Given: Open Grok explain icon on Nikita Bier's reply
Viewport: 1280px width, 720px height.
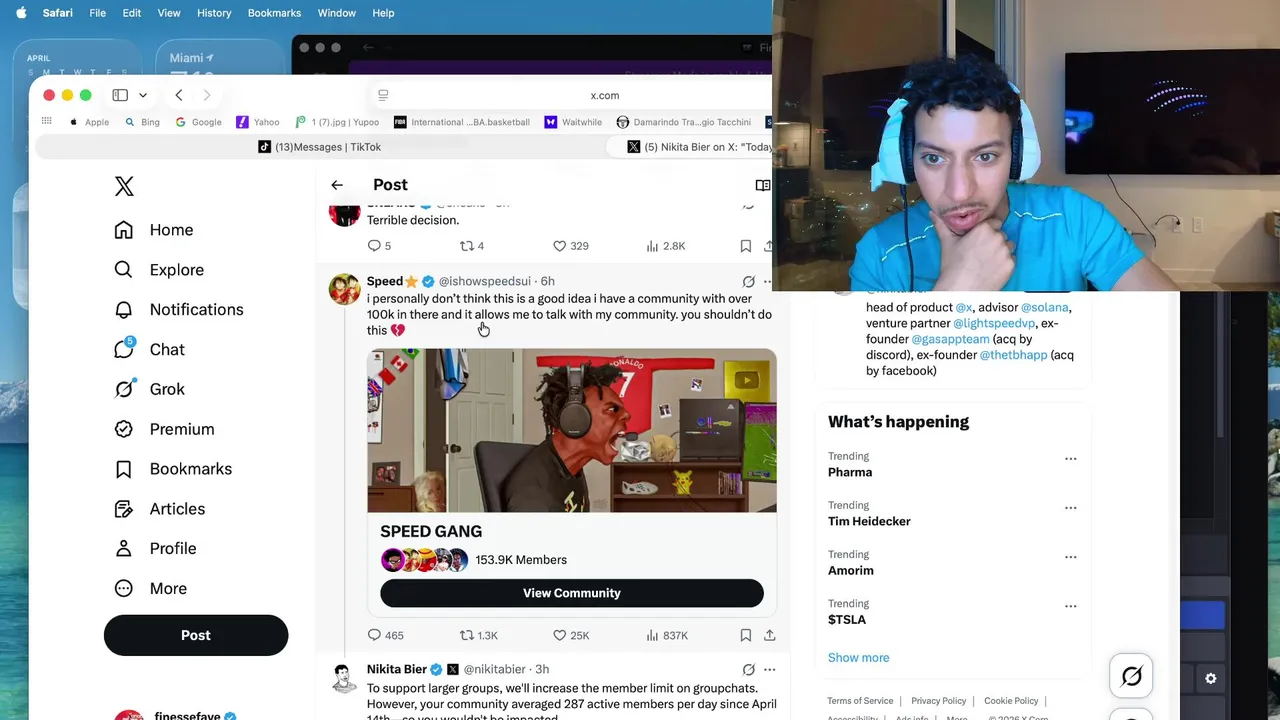Looking at the screenshot, I should [x=748, y=670].
